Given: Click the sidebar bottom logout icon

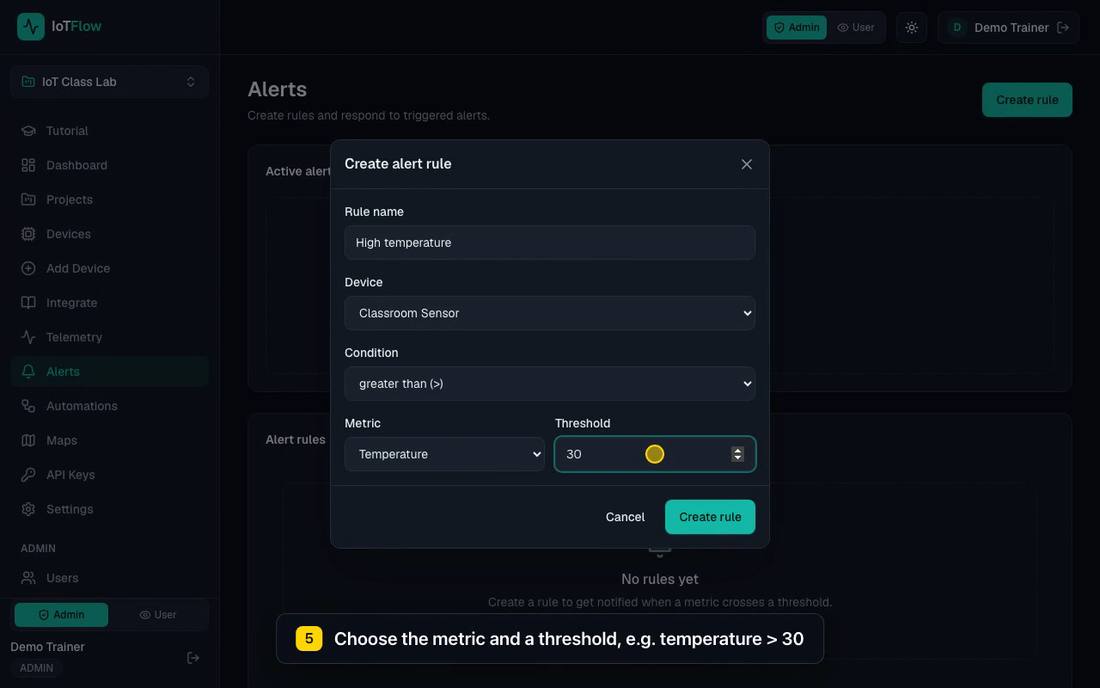Looking at the screenshot, I should click(193, 658).
